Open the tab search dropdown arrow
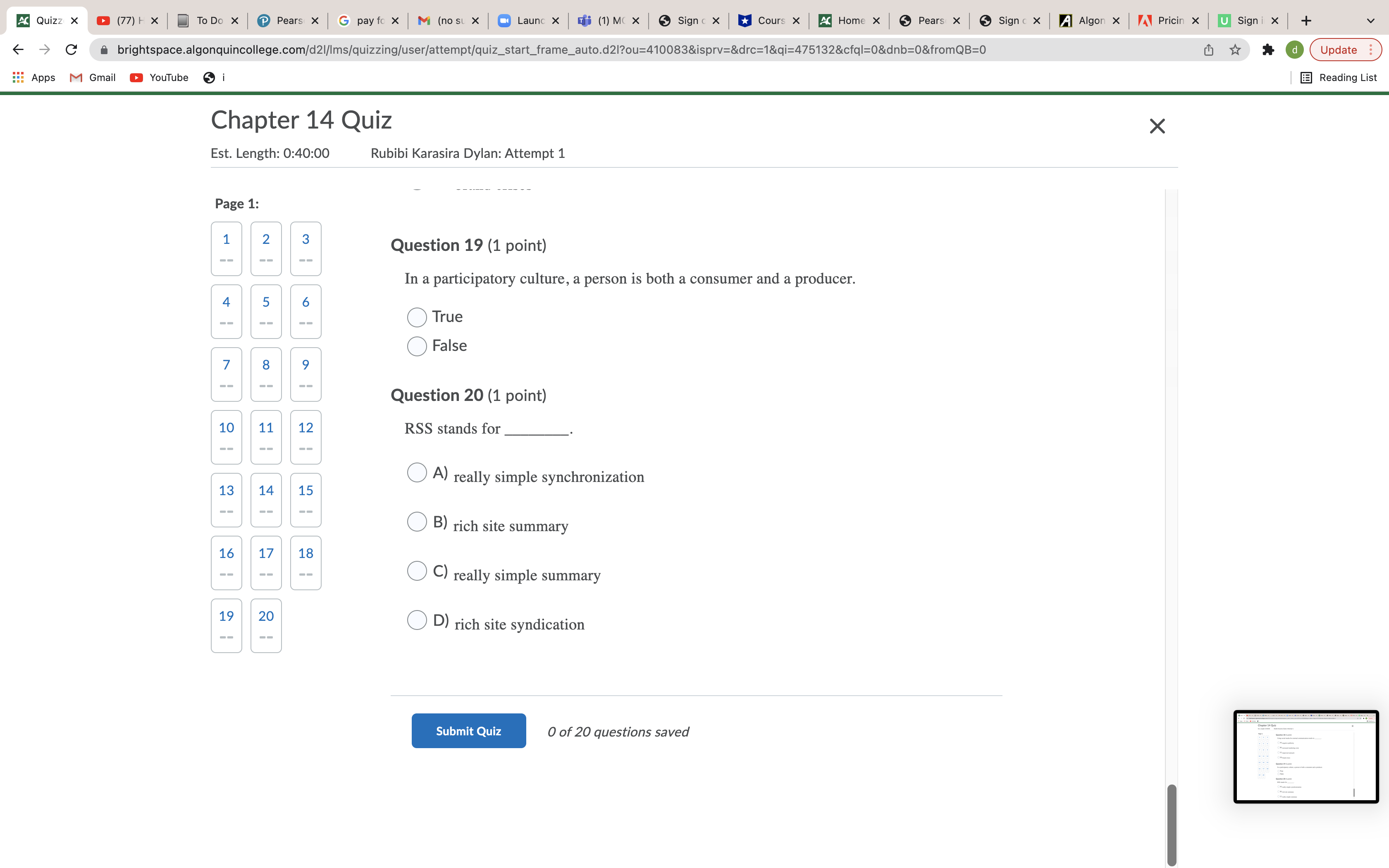This screenshot has height=868, width=1389. [x=1371, y=21]
